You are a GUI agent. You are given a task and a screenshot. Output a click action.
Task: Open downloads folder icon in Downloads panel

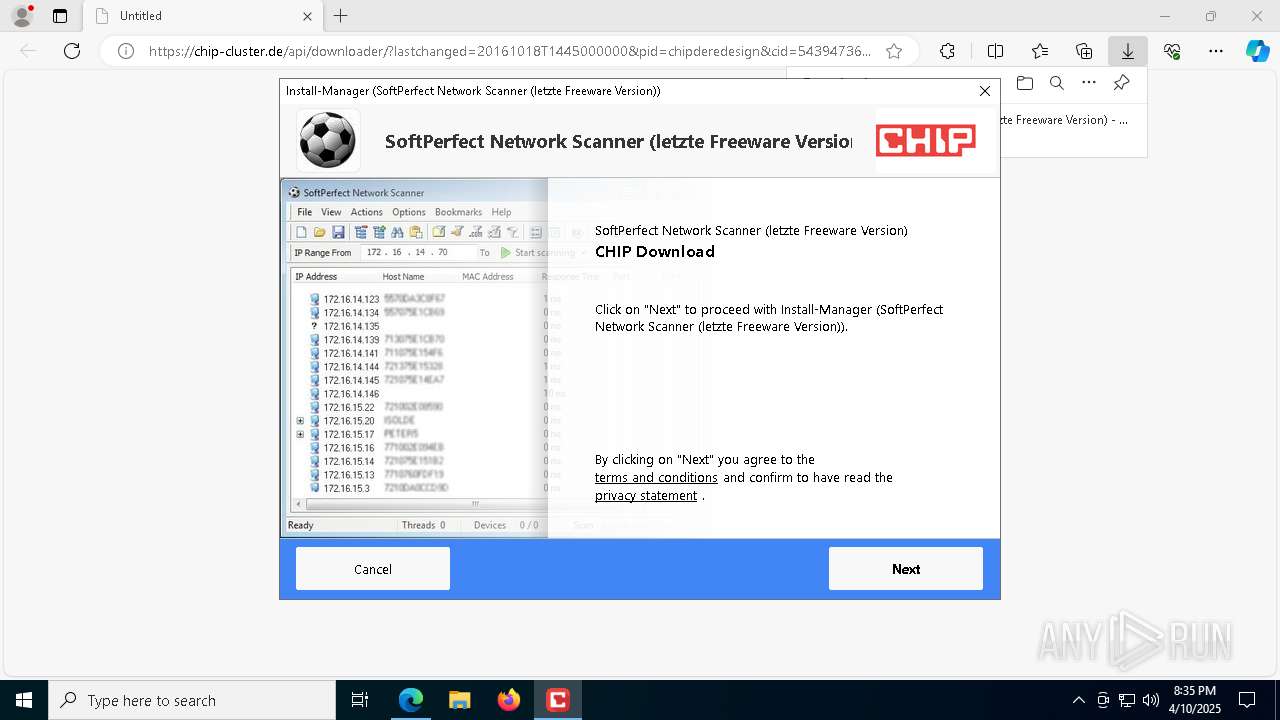click(x=1024, y=83)
